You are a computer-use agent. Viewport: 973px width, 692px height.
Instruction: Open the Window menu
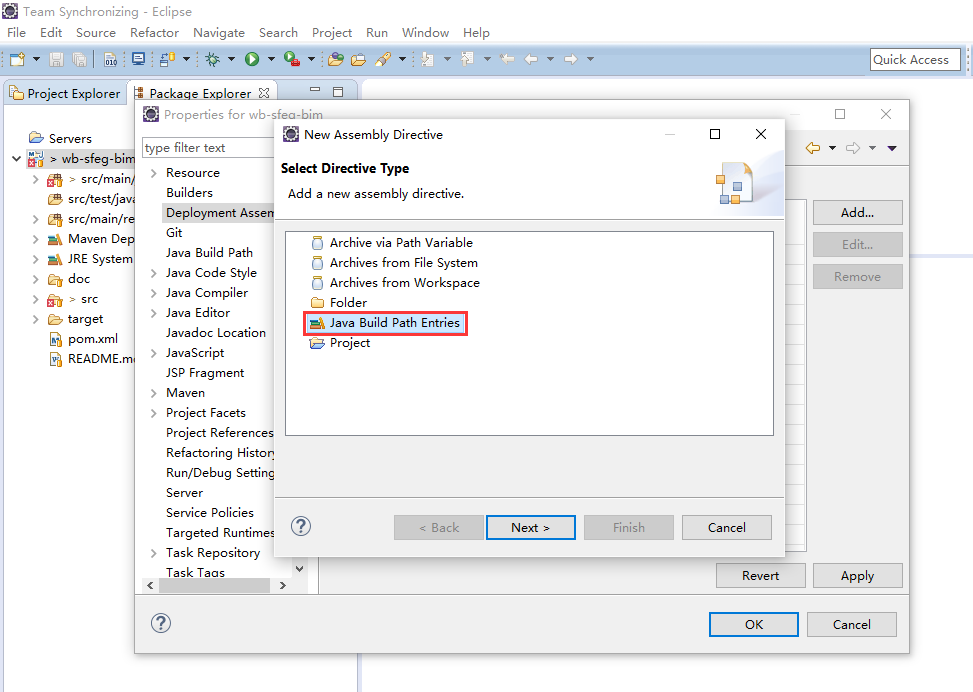pyautogui.click(x=425, y=33)
